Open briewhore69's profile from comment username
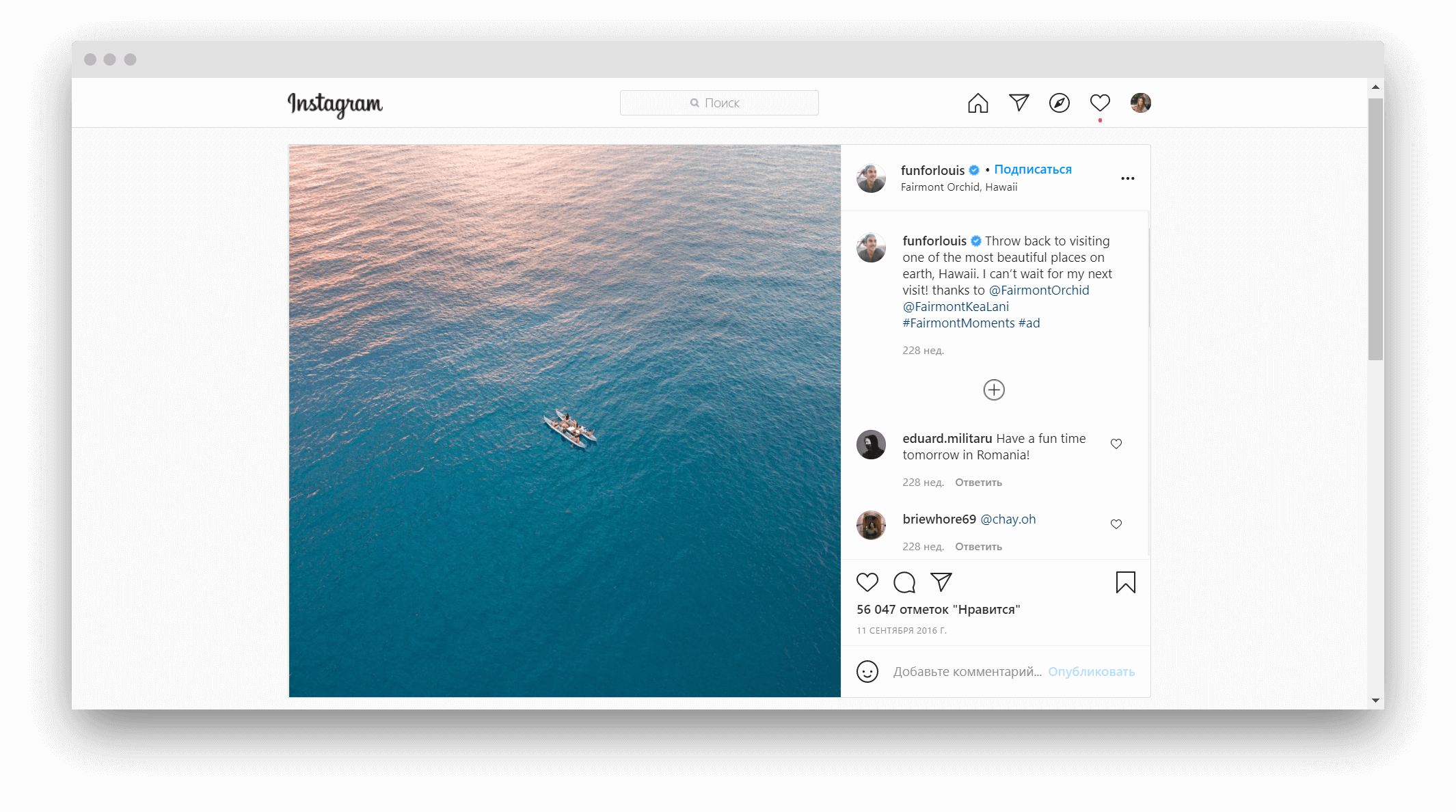 click(x=939, y=519)
